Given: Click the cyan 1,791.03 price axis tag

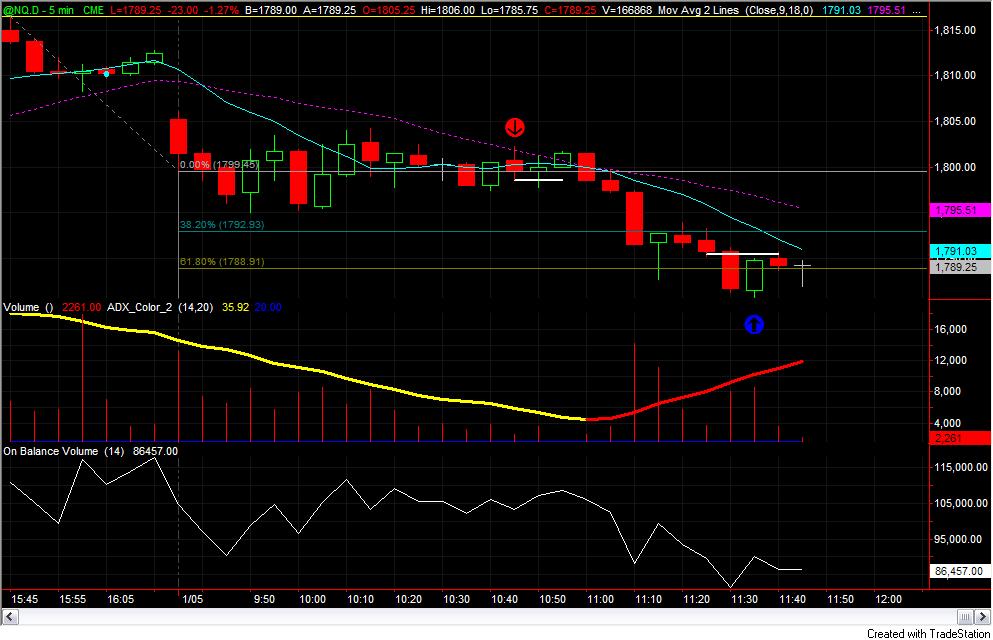Looking at the screenshot, I should (x=952, y=252).
